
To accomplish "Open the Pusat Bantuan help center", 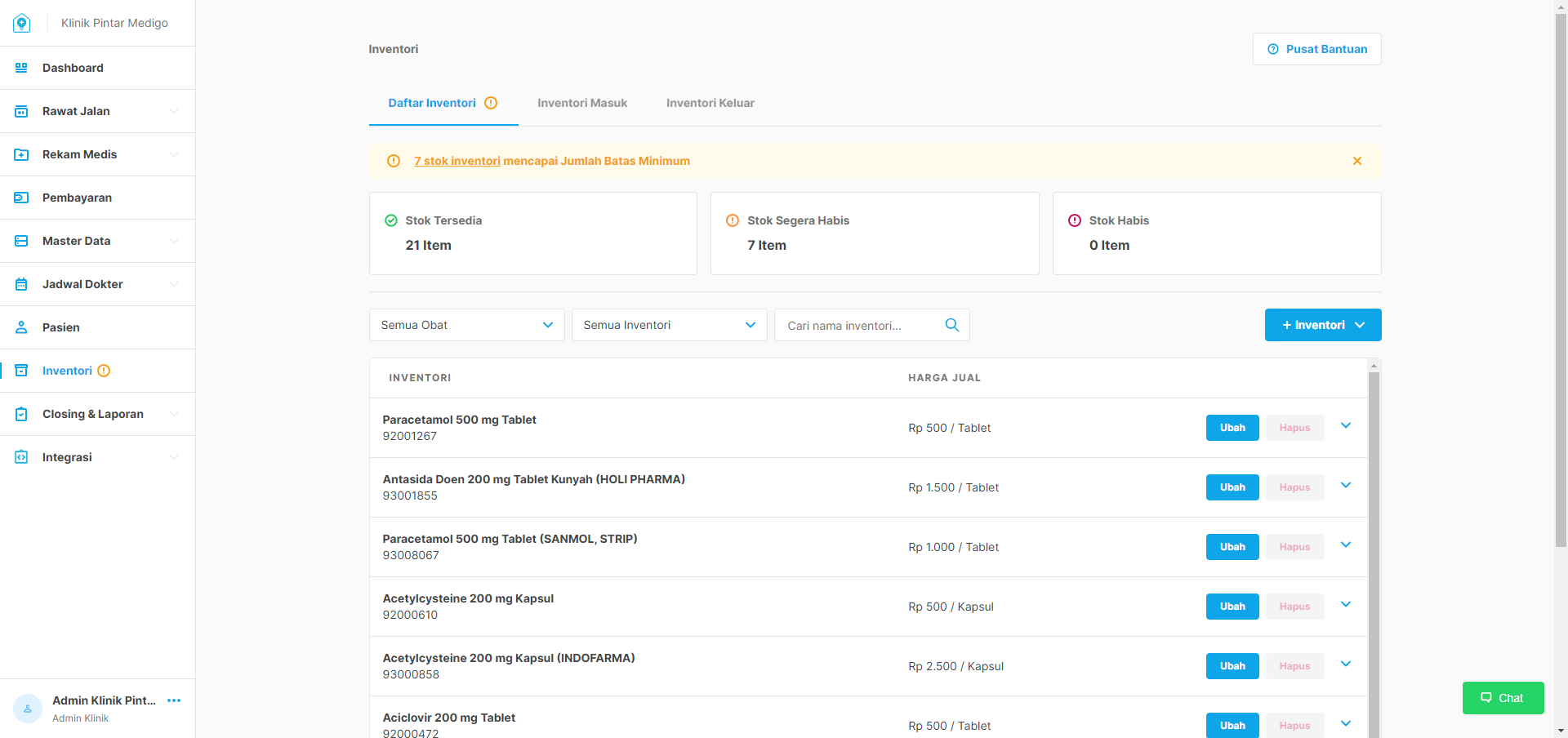I will (1316, 49).
